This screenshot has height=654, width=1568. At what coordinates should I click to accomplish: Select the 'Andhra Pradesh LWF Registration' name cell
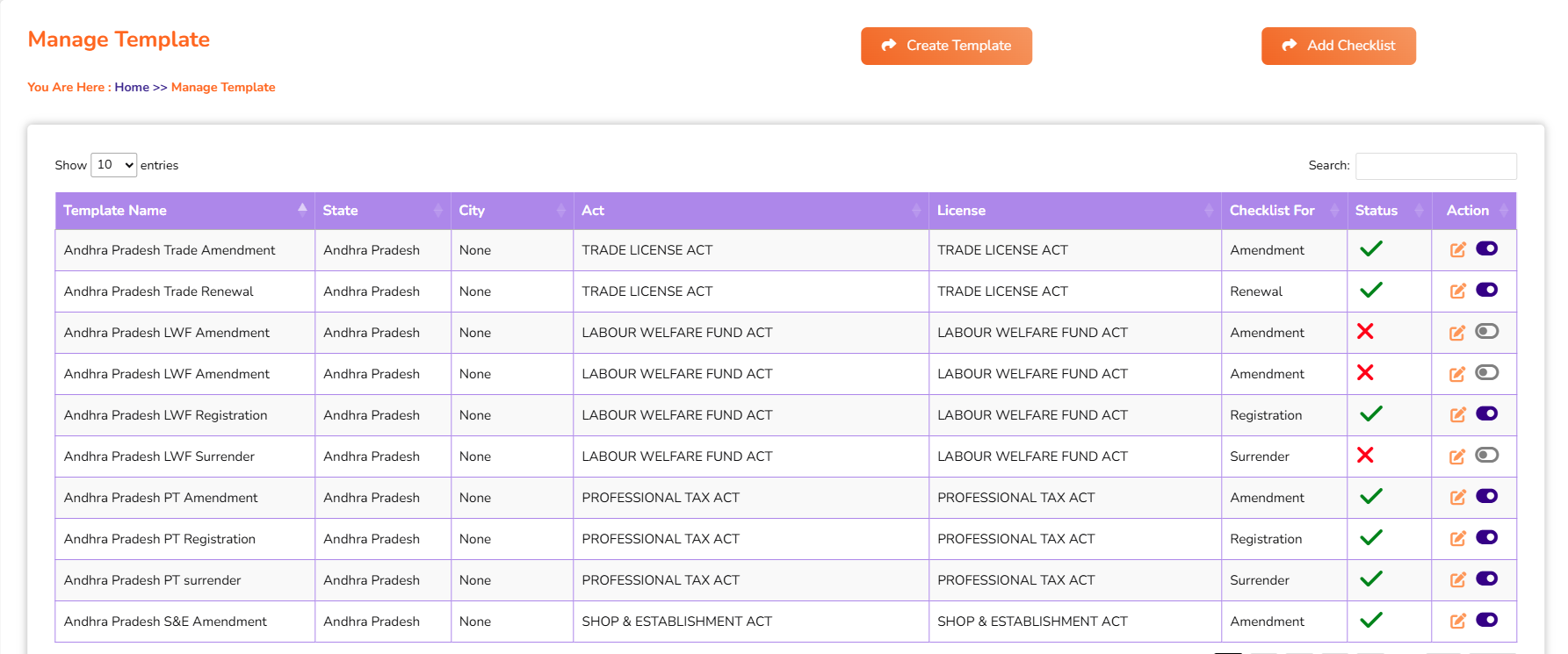pyautogui.click(x=184, y=415)
